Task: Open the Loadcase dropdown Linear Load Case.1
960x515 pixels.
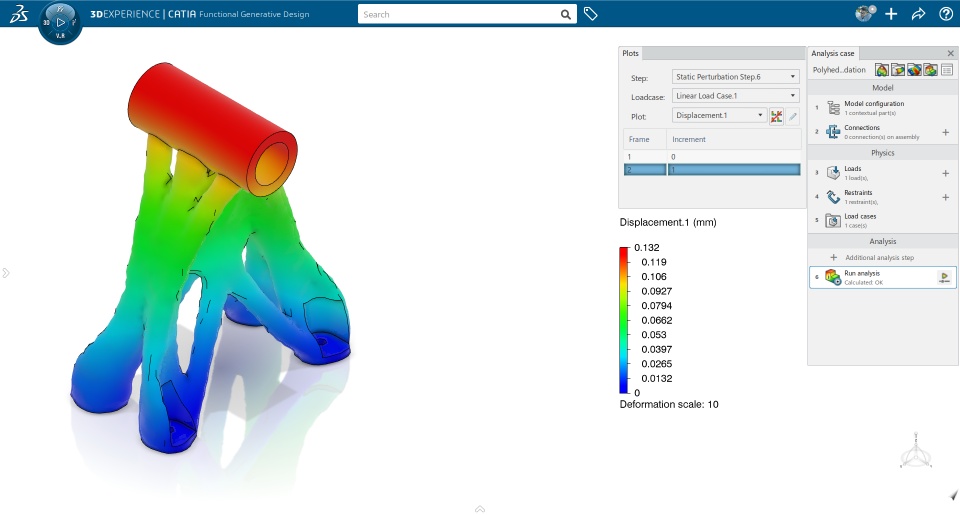Action: click(735, 96)
